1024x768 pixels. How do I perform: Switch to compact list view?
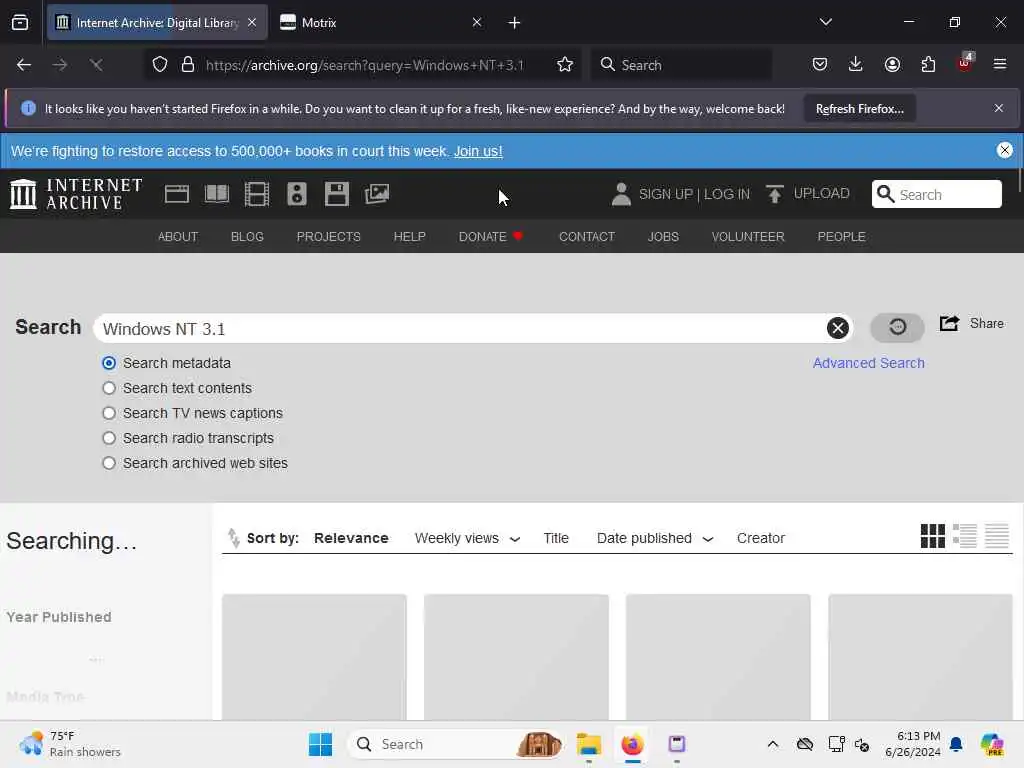coord(997,536)
